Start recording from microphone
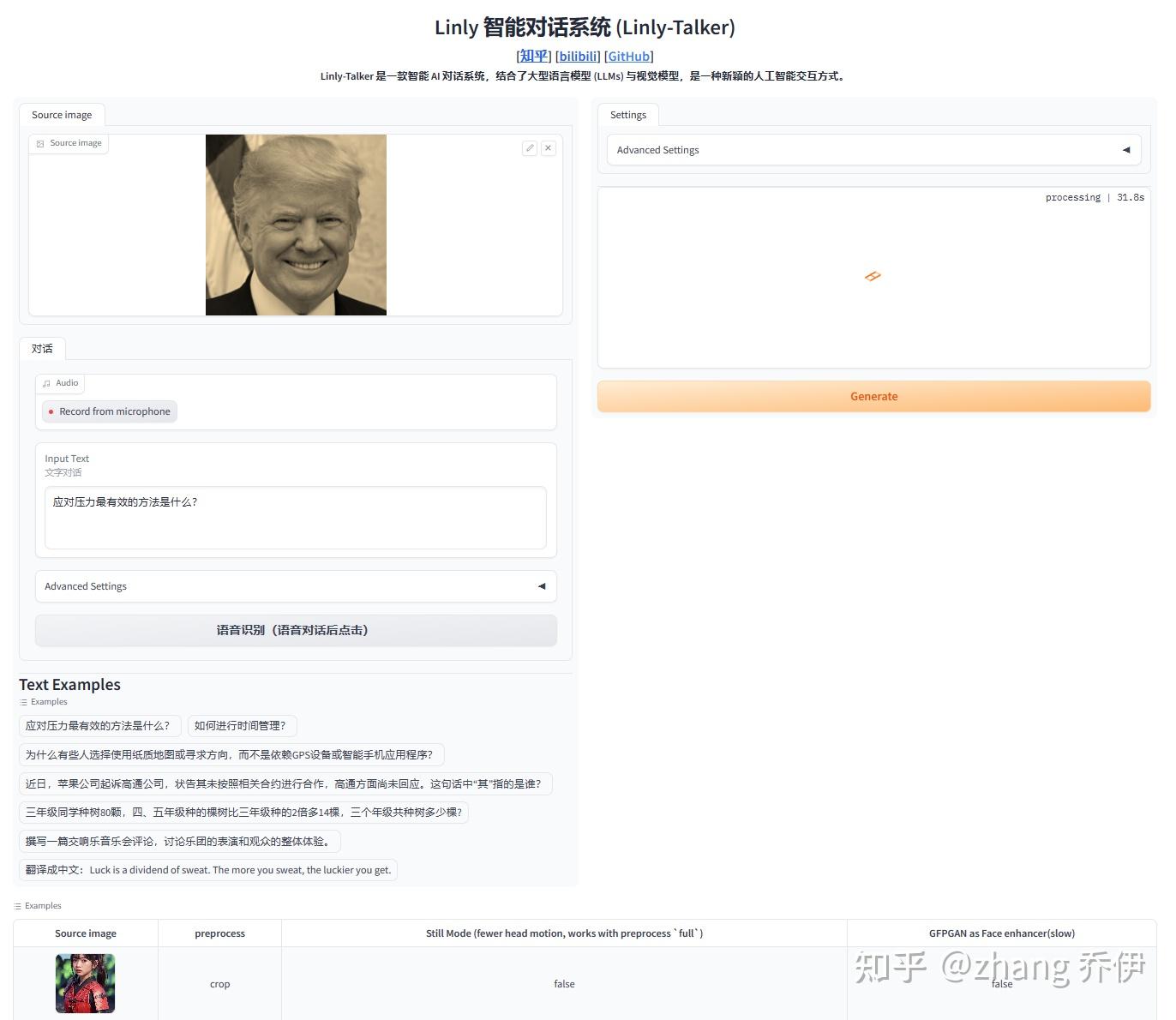 pyautogui.click(x=108, y=411)
